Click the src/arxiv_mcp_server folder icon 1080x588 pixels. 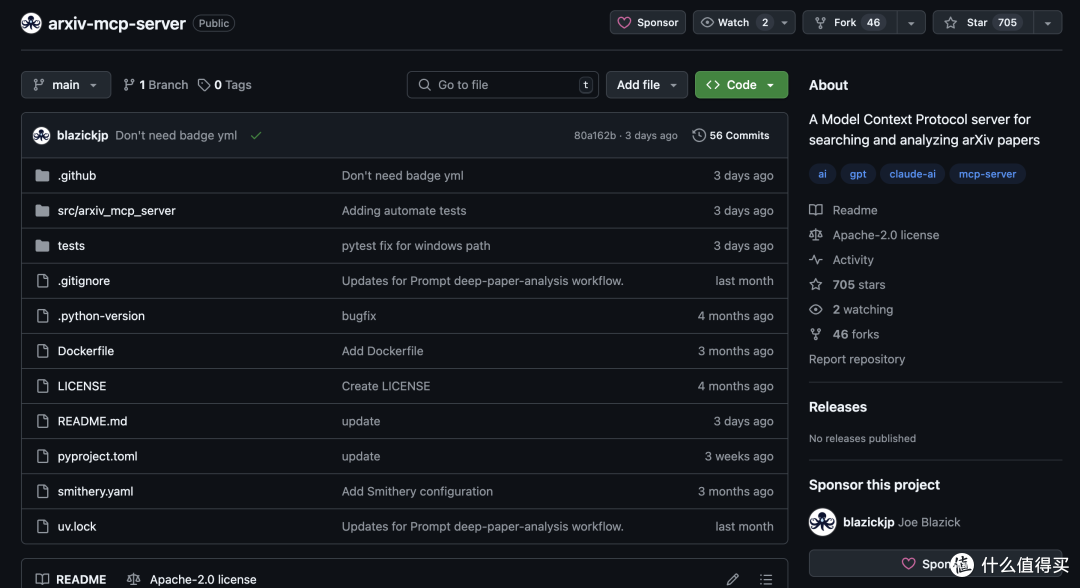click(x=42, y=211)
